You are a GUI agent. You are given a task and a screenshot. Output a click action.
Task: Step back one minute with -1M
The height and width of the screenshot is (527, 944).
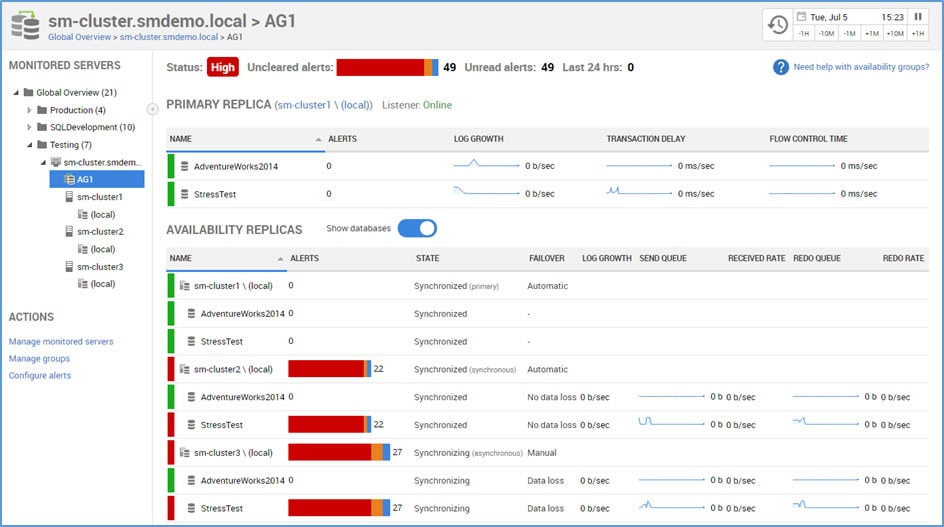849,34
